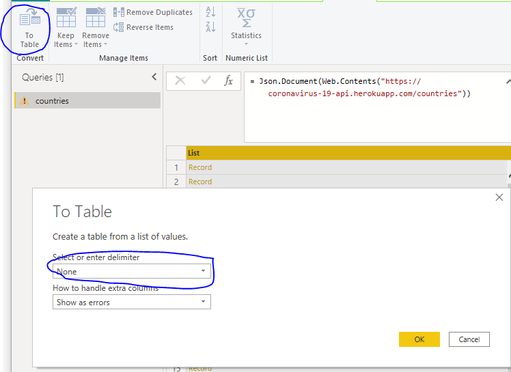
Task: Open the Statistics dropdown
Action: click(246, 27)
